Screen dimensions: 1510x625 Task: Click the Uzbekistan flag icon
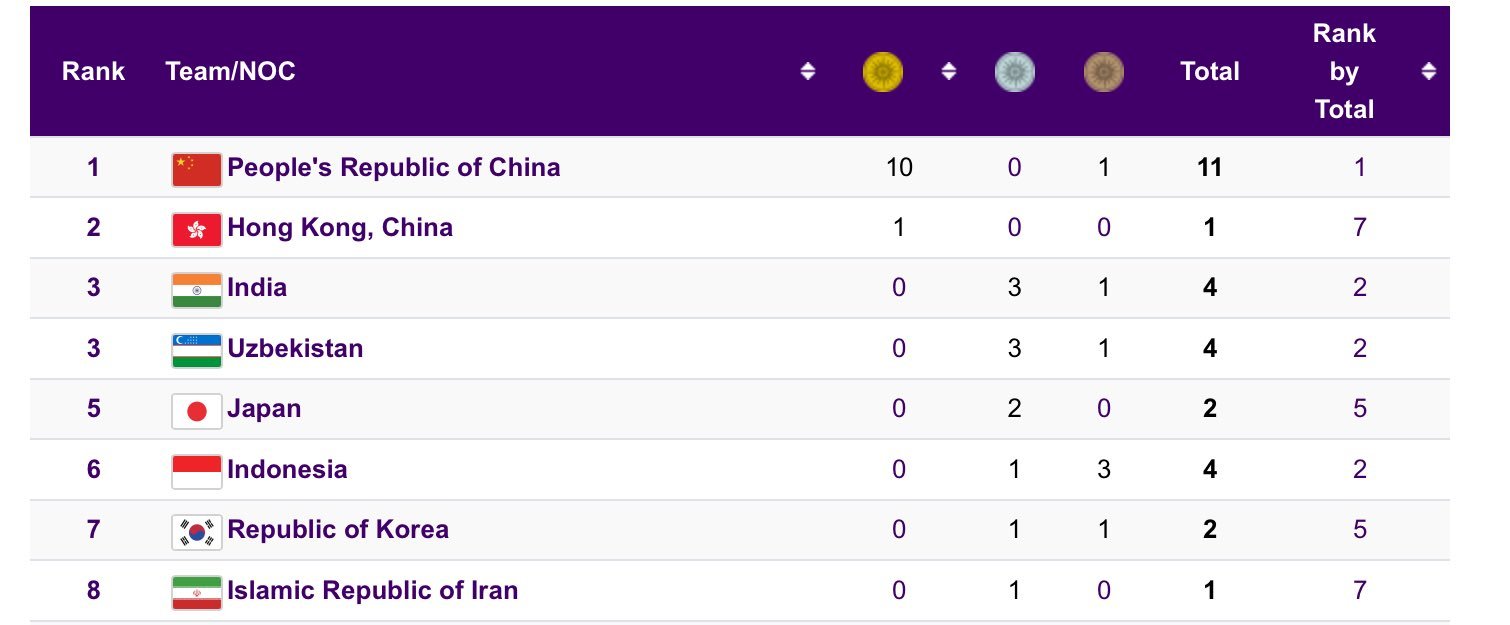click(x=196, y=350)
